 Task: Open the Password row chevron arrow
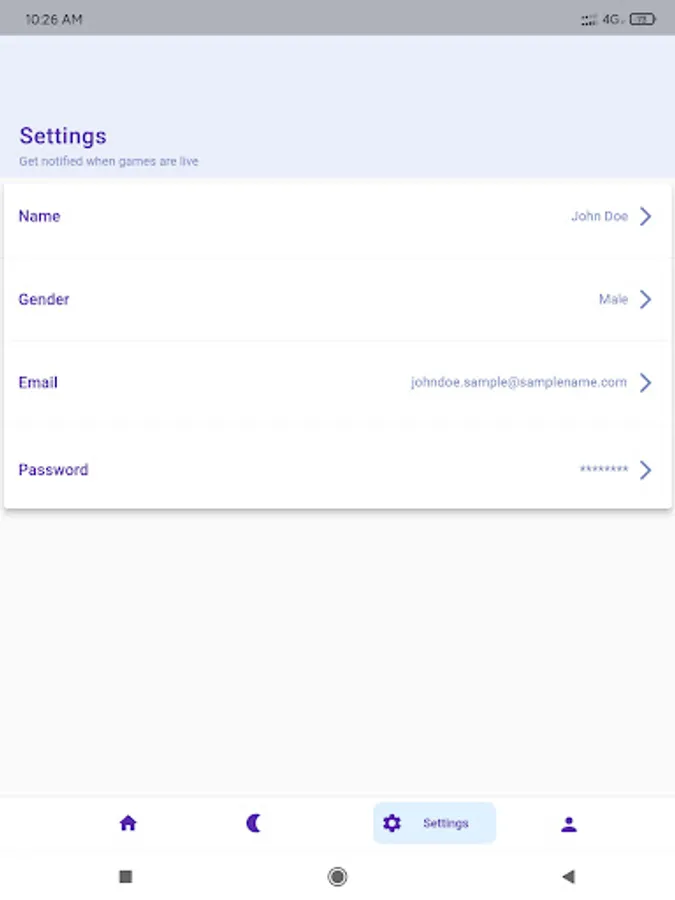(x=646, y=470)
